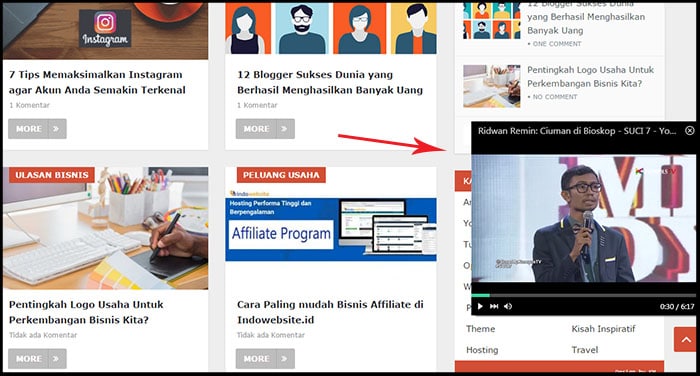Select the Theme category
Image resolution: width=700 pixels, height=376 pixels.
pos(480,329)
